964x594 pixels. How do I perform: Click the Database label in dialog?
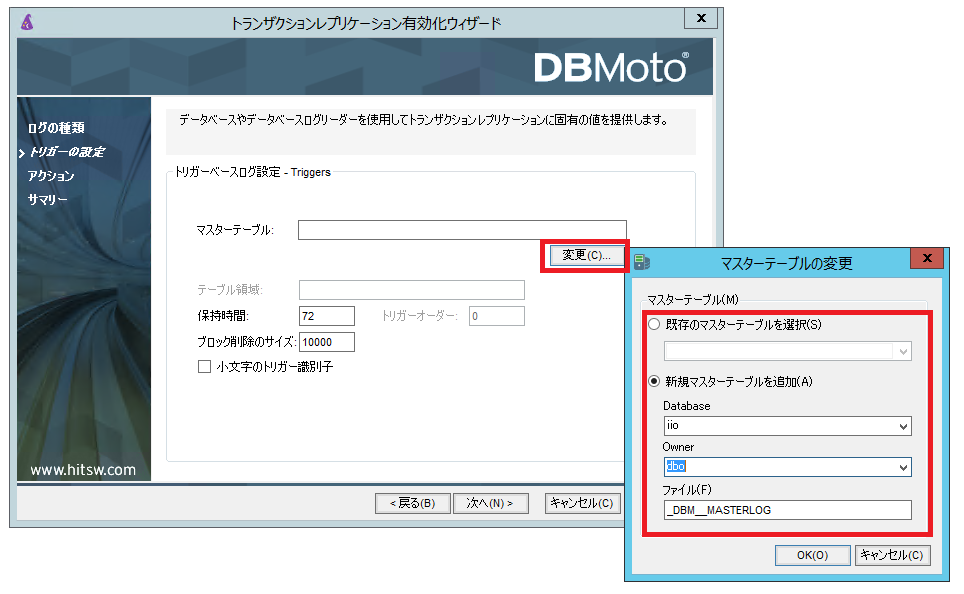(687, 406)
